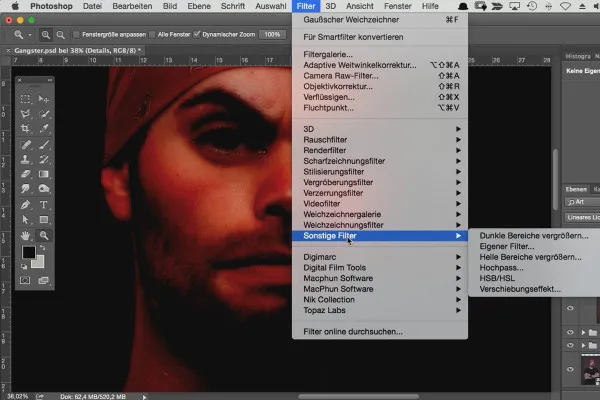Expand the Weichzeichnergalerie submenu arrow
Screen dimensions: 600x400
[458, 214]
